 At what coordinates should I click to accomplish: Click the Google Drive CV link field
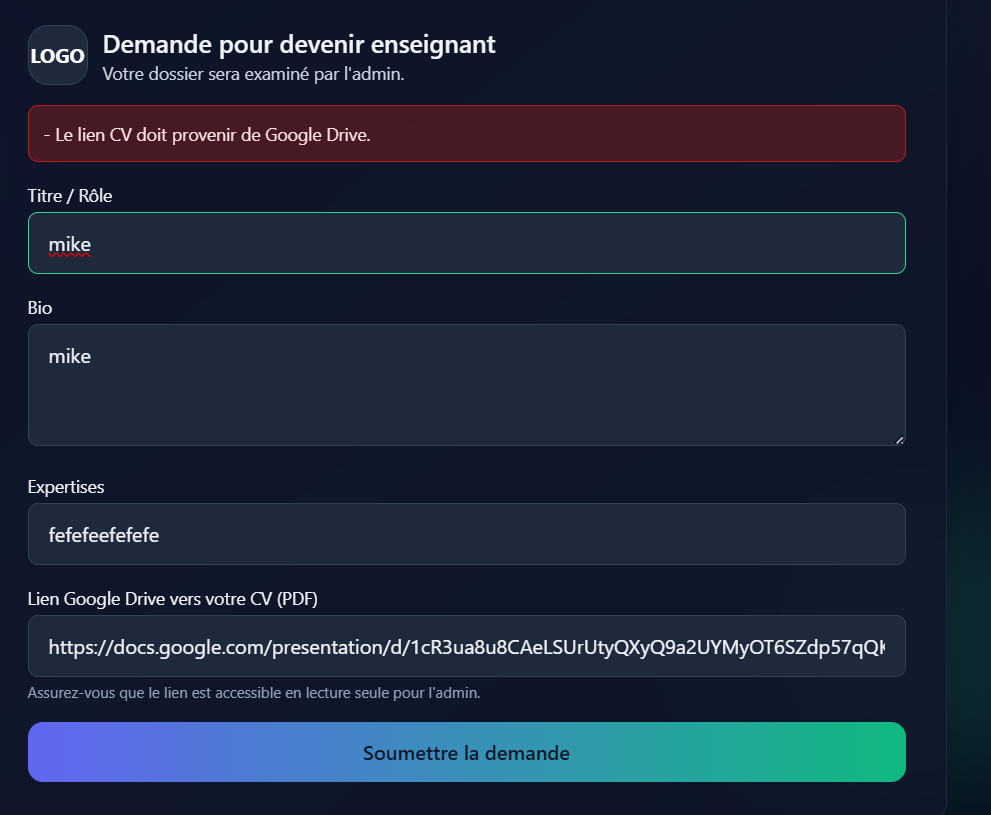pos(466,646)
